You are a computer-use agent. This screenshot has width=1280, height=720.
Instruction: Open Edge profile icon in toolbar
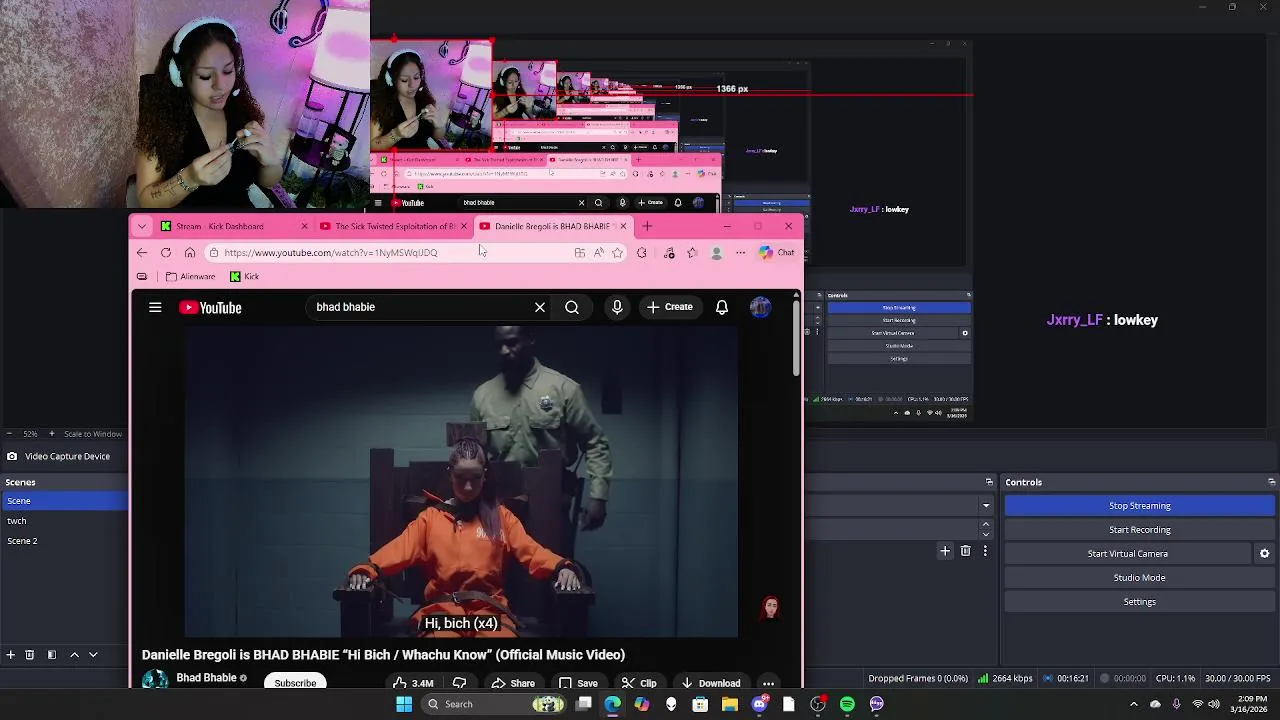pos(716,253)
